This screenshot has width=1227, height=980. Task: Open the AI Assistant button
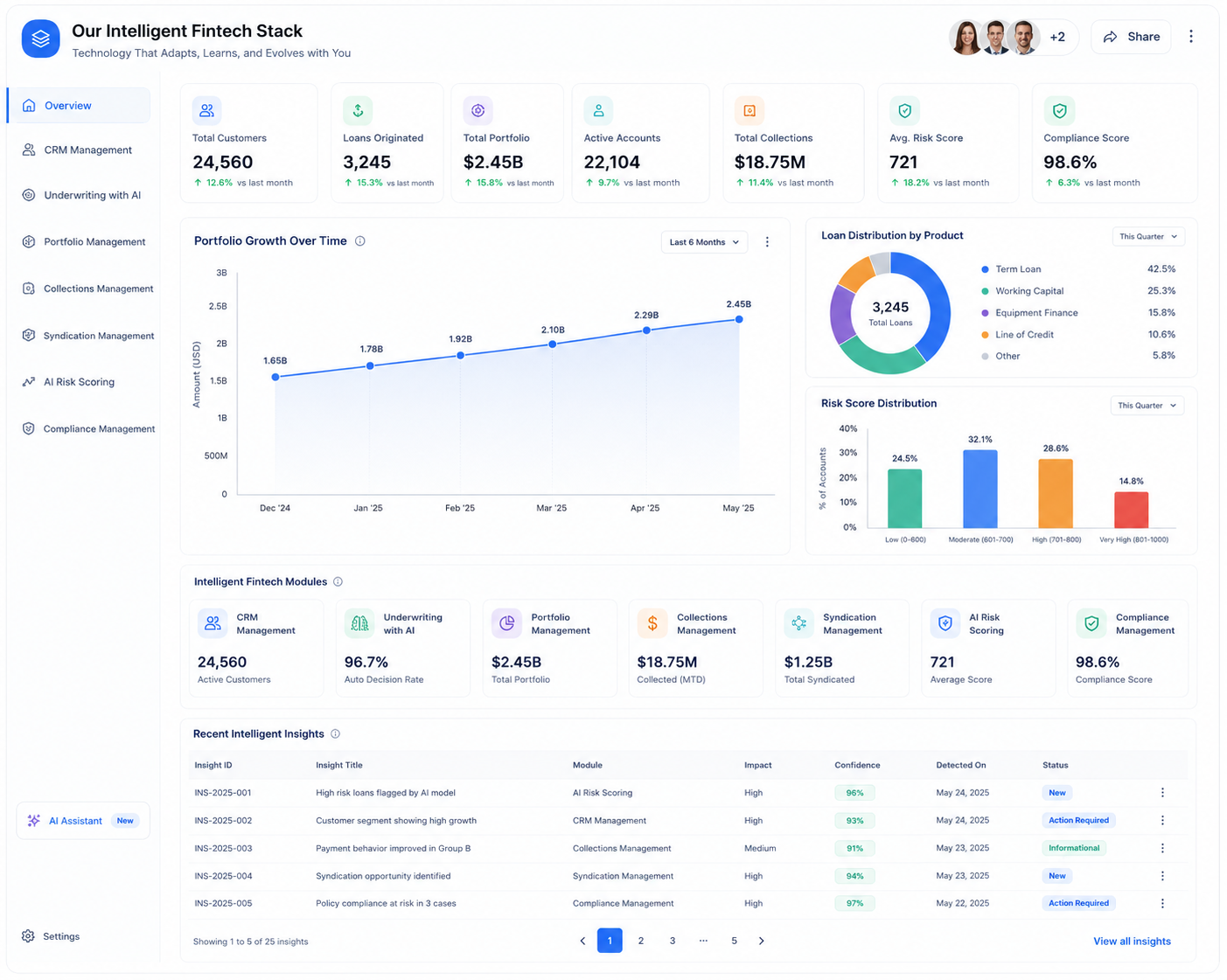click(83, 821)
